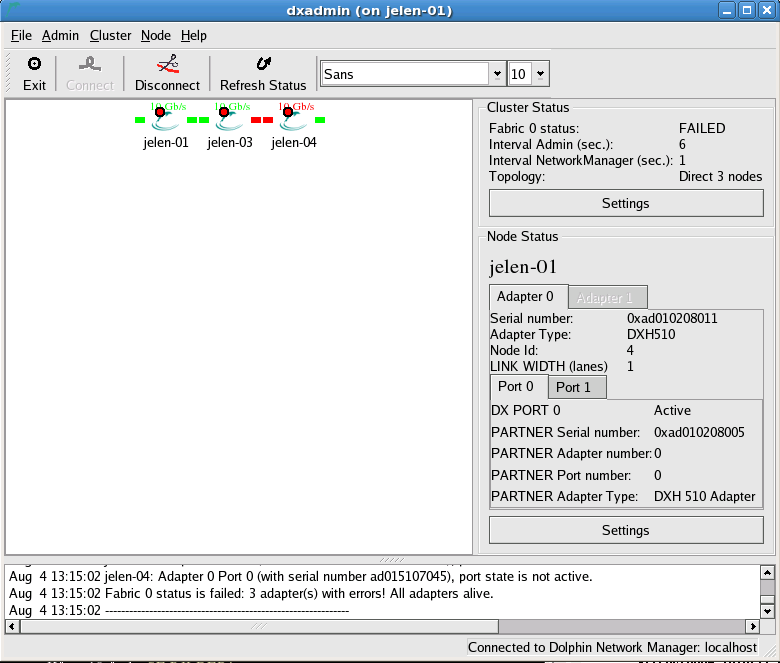780x663 pixels.
Task: Click the Direct 3 nodes topology value
Action: (720, 177)
